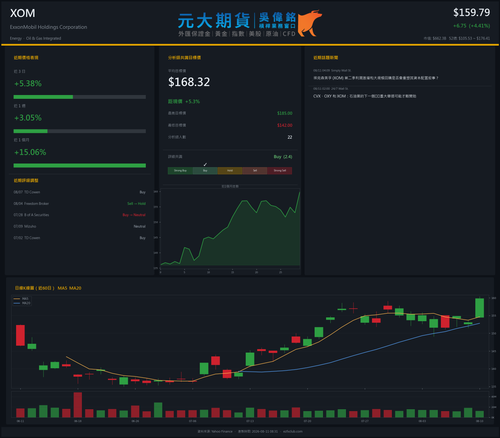The image size is (500, 438).
Task: Click the 07/28 B of A Securities row
Action: [80, 215]
